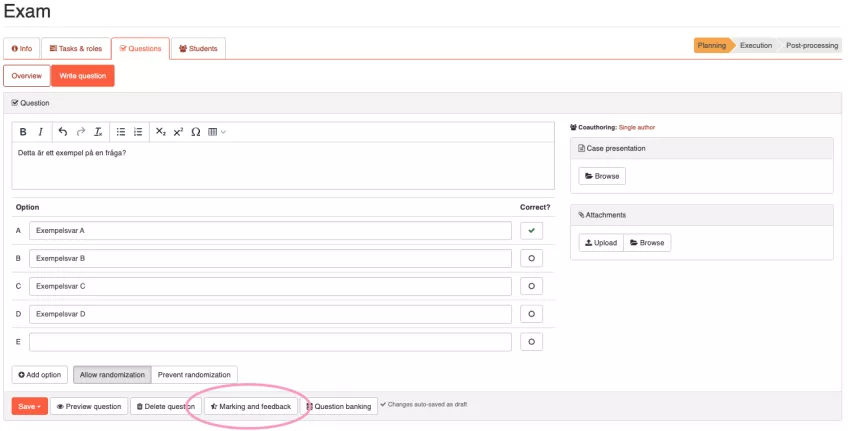
Task: Click into the question text editor area
Action: tap(283, 165)
